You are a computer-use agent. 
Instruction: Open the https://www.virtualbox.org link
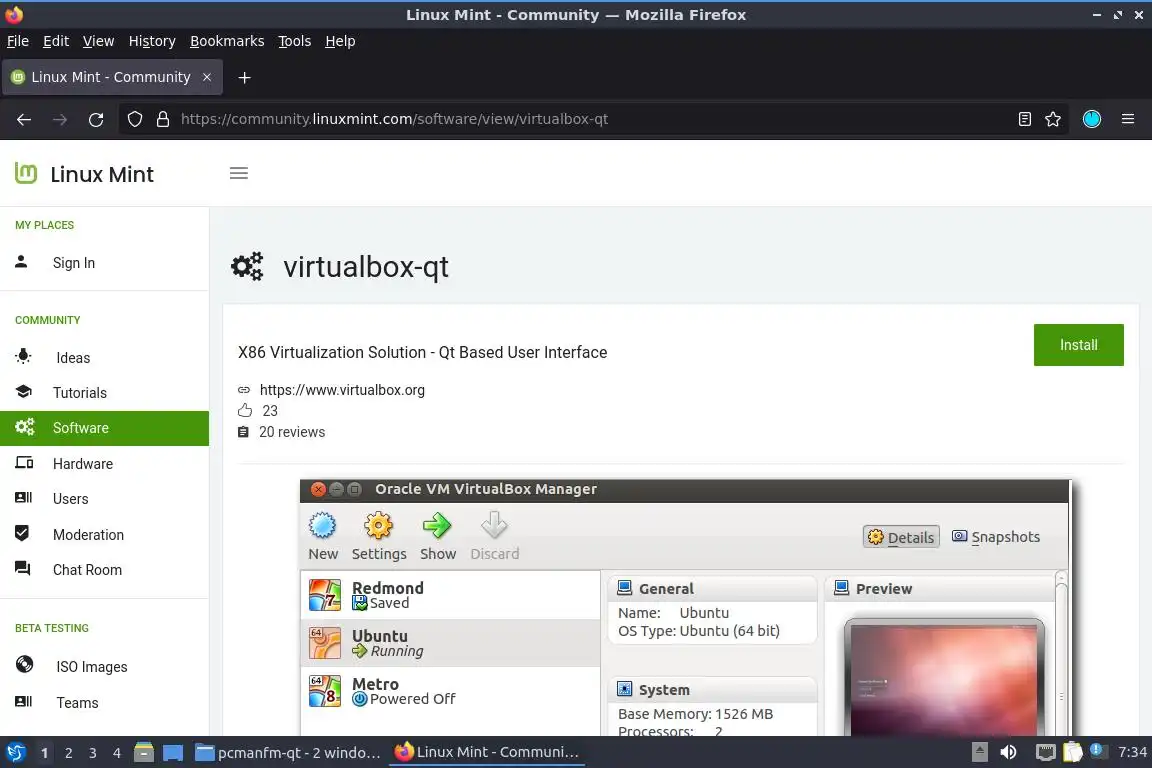tap(342, 390)
